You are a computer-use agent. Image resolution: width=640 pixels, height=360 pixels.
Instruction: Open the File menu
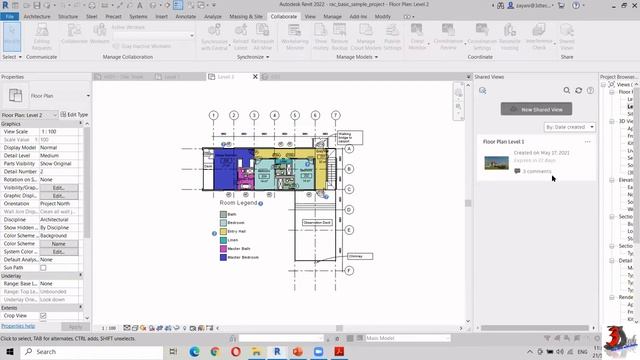[x=9, y=16]
